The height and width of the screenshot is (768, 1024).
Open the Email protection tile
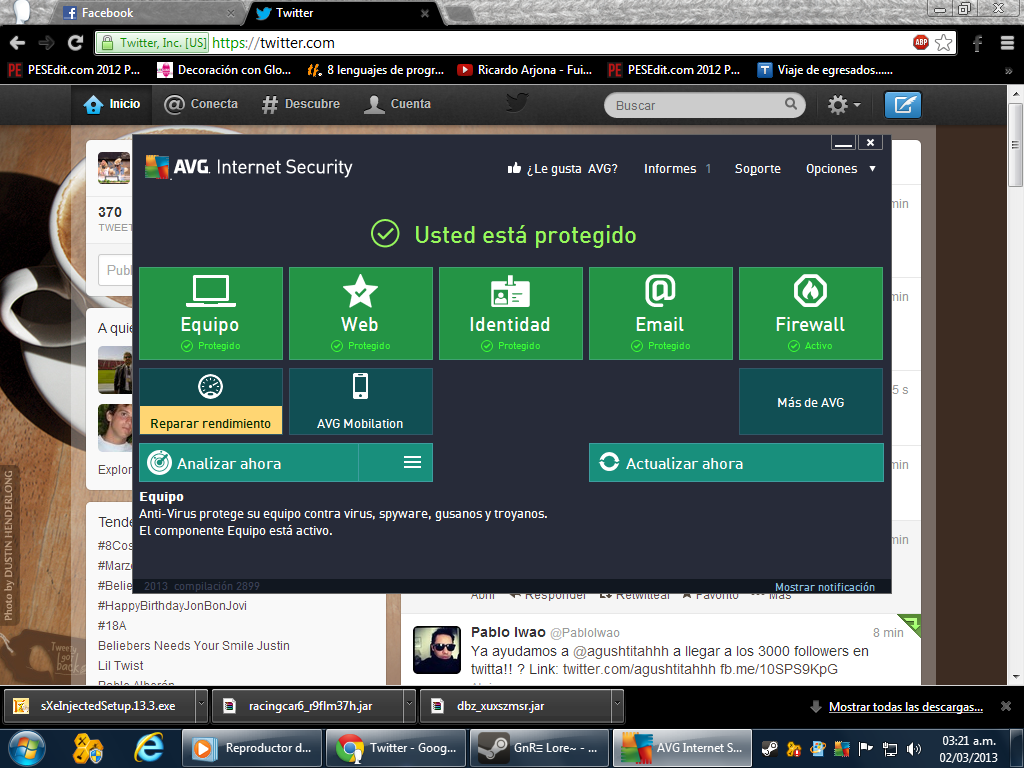click(660, 313)
